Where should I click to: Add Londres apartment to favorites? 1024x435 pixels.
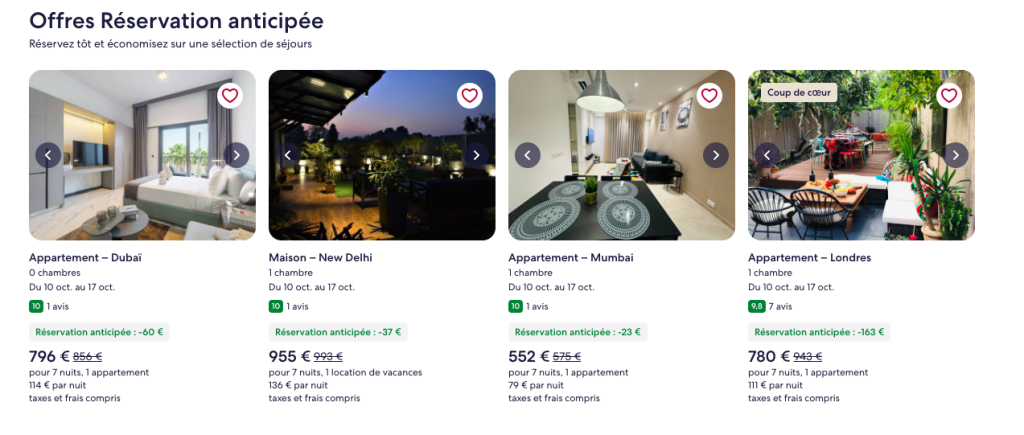tap(949, 96)
